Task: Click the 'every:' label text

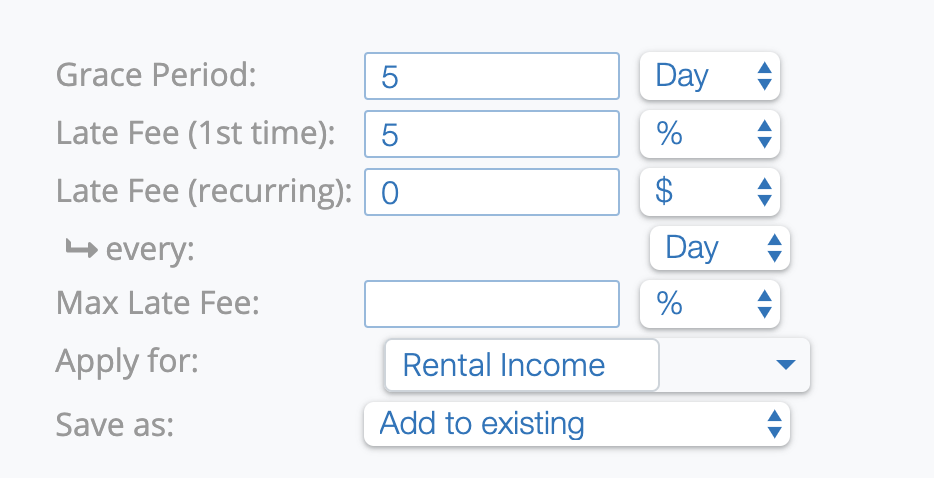Action: click(x=150, y=249)
